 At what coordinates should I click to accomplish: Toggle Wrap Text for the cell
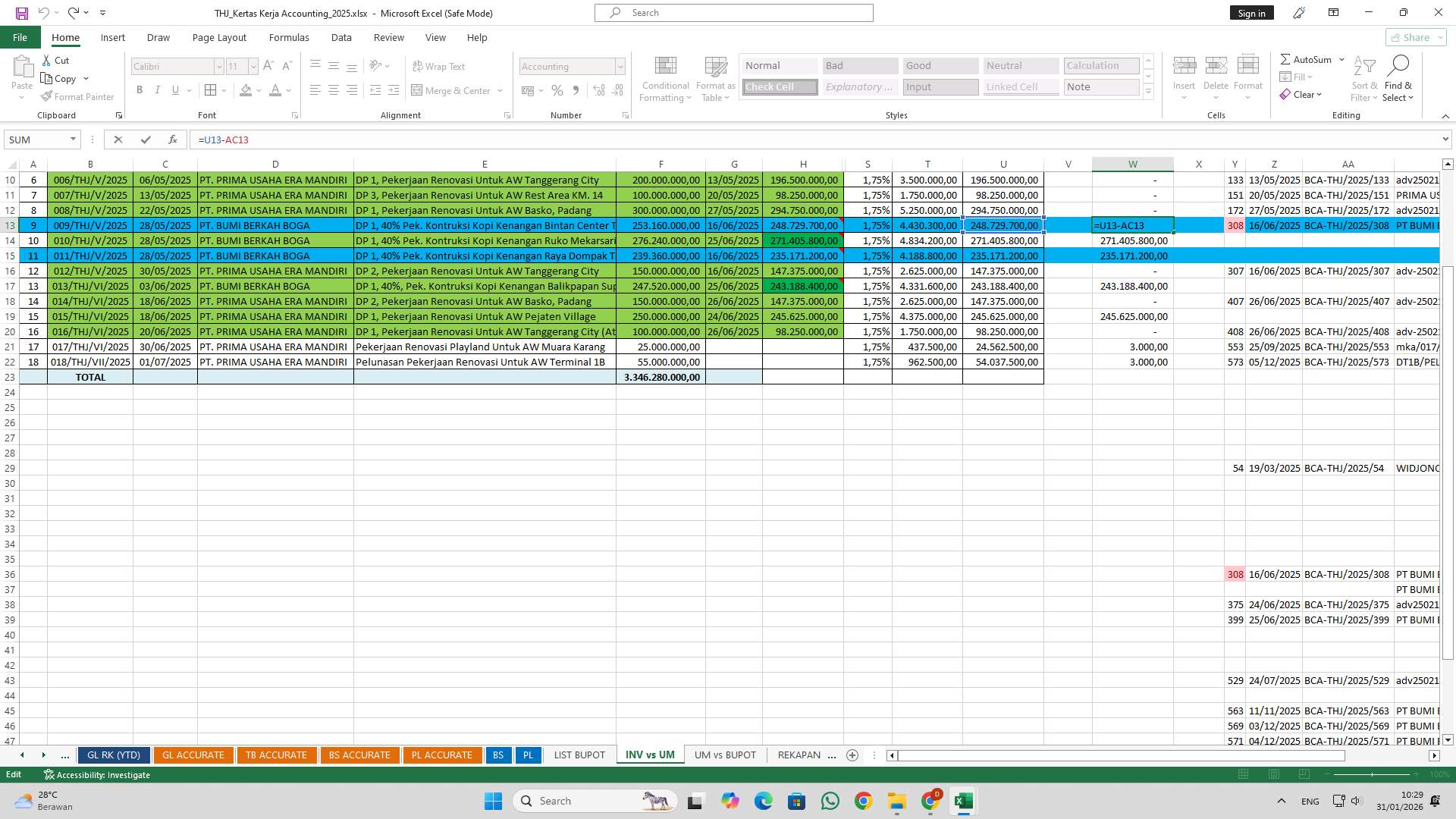point(438,66)
